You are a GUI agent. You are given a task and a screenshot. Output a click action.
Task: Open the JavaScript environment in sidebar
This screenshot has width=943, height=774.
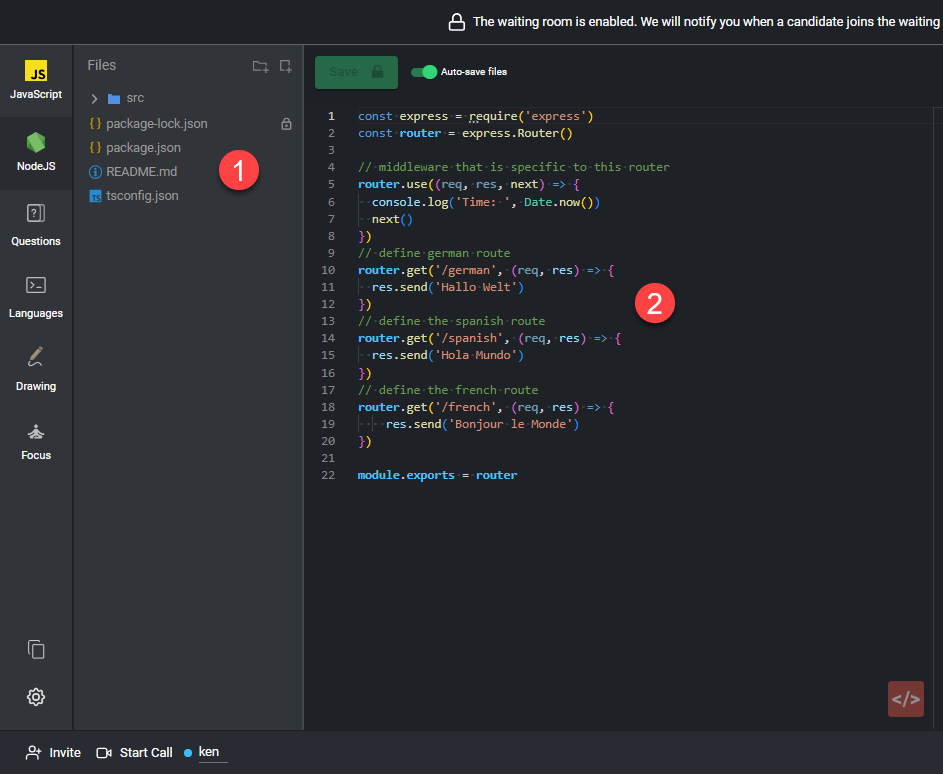tap(36, 80)
